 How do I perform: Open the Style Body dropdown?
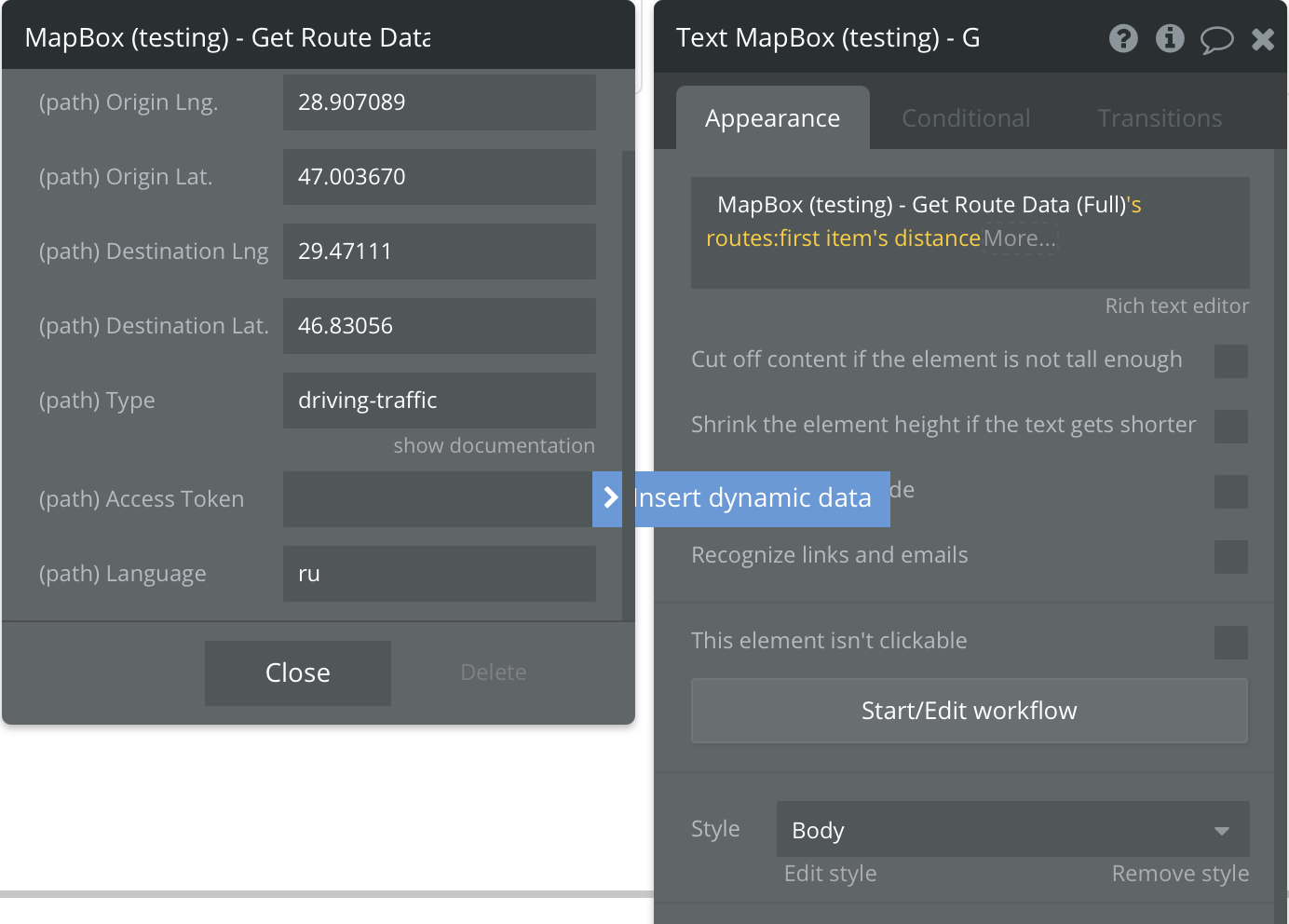(1013, 829)
